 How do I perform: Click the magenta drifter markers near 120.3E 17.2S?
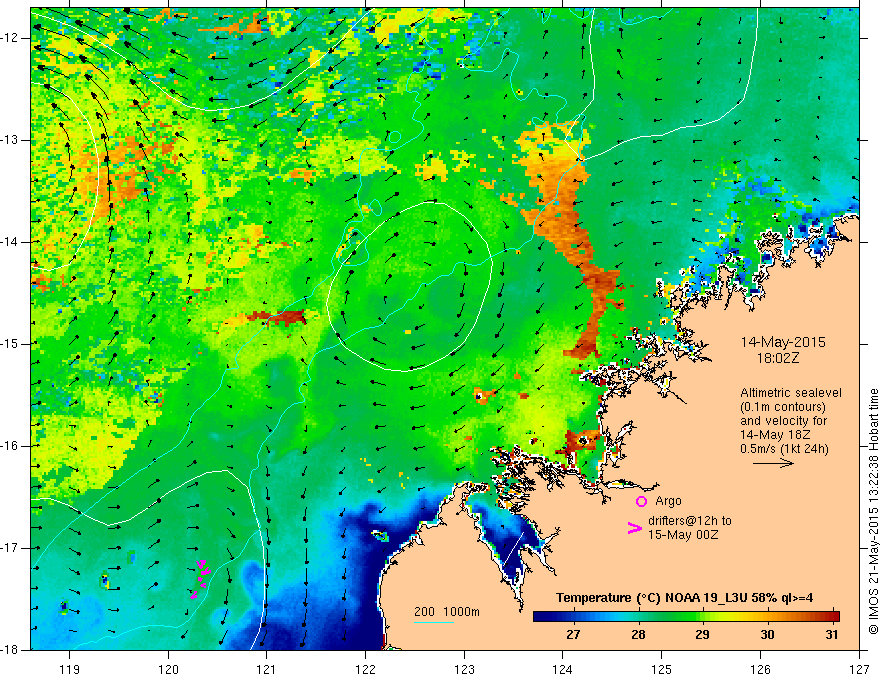(x=201, y=580)
